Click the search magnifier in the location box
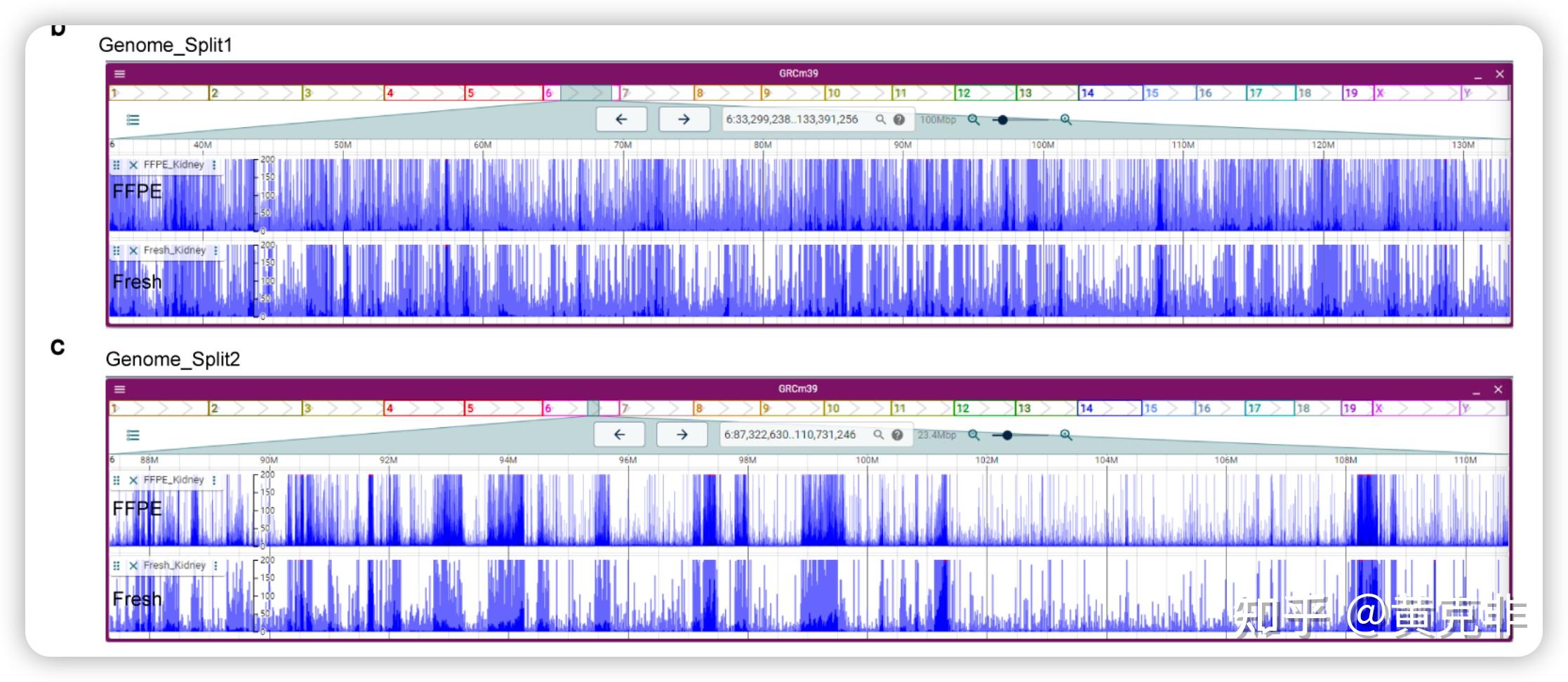Viewport: 1568px width, 682px height. (879, 119)
